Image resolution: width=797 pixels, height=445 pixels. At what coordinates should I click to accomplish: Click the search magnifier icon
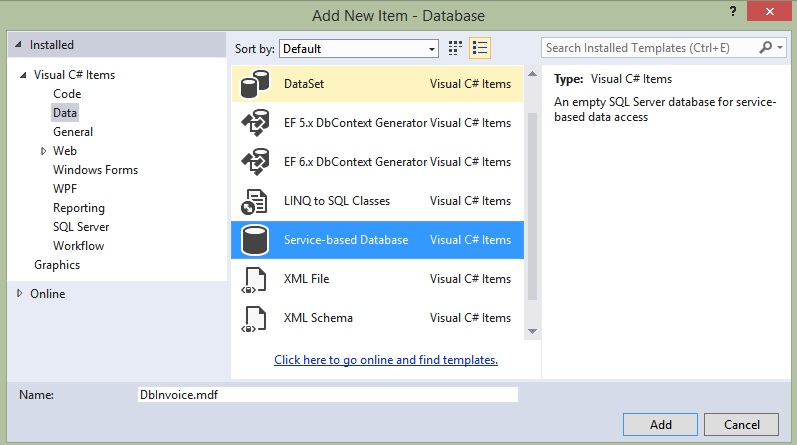click(767, 47)
